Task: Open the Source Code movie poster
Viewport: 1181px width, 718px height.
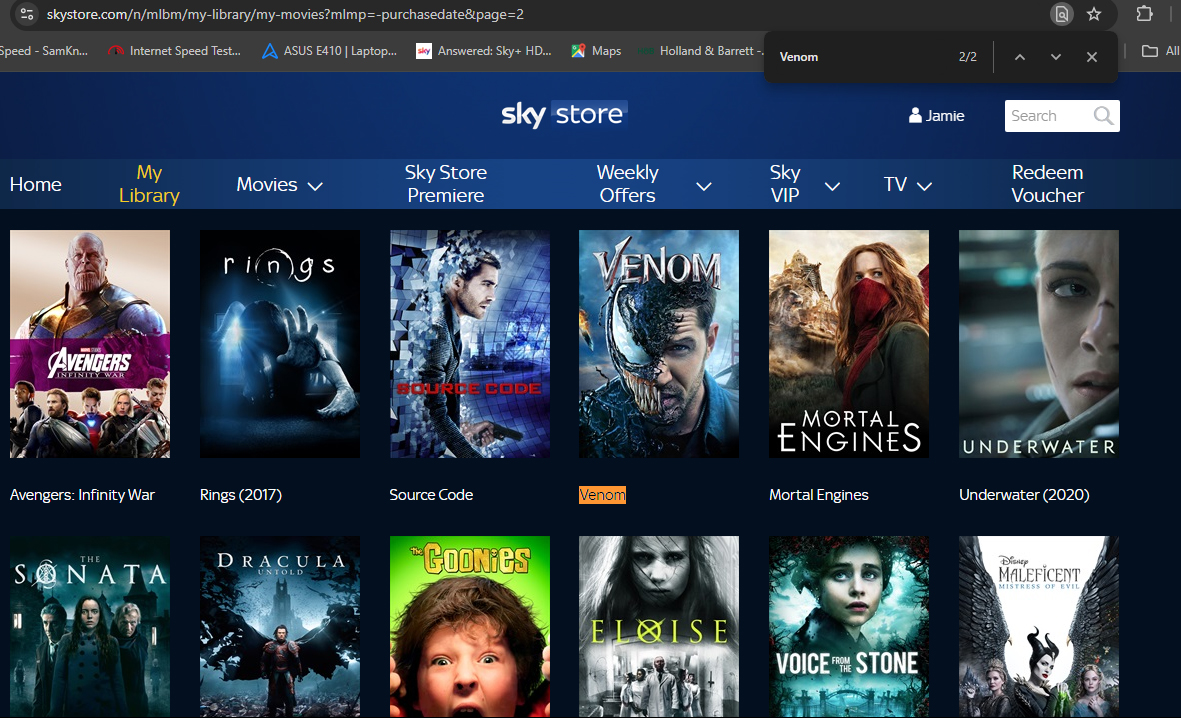Action: pyautogui.click(x=469, y=344)
